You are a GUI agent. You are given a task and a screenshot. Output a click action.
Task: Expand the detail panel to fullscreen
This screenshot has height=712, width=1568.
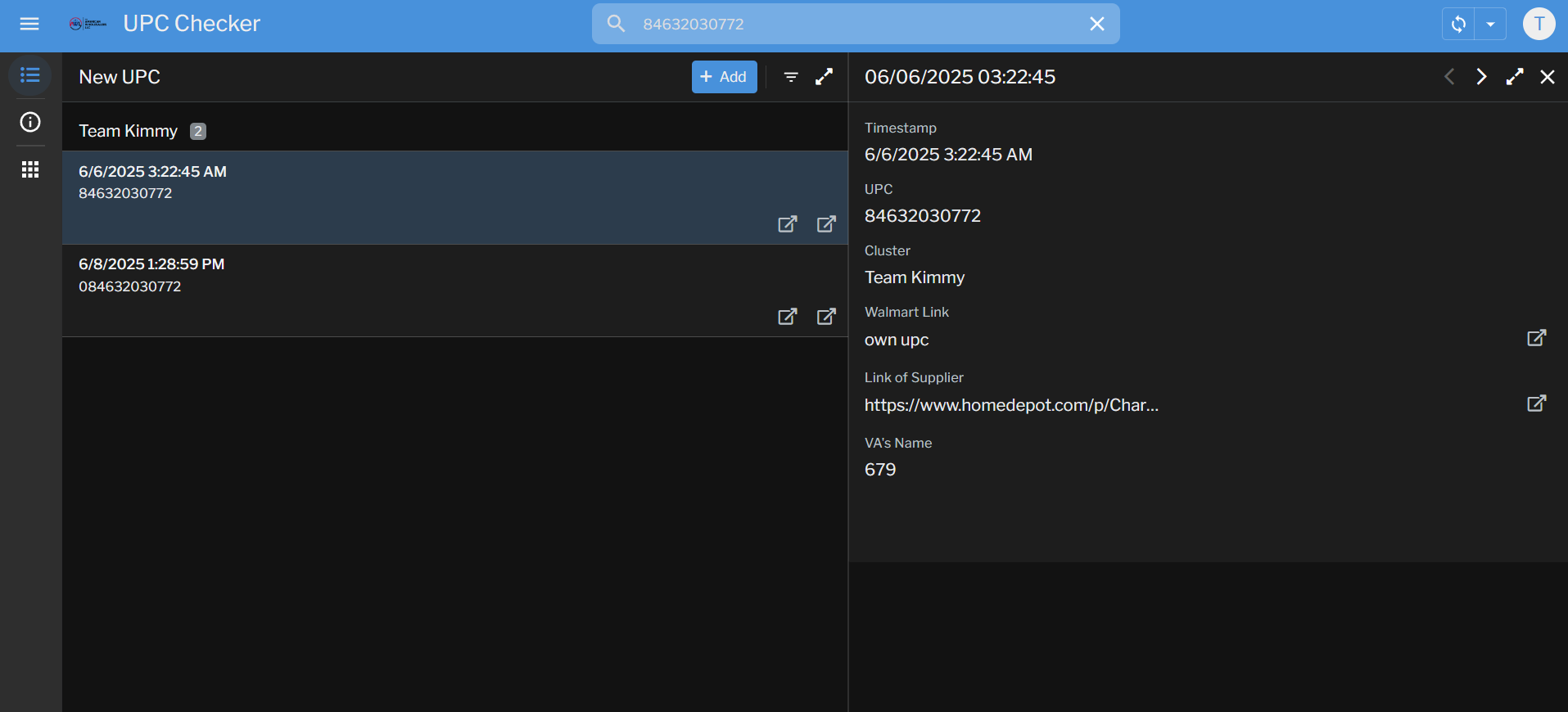pos(1515,77)
